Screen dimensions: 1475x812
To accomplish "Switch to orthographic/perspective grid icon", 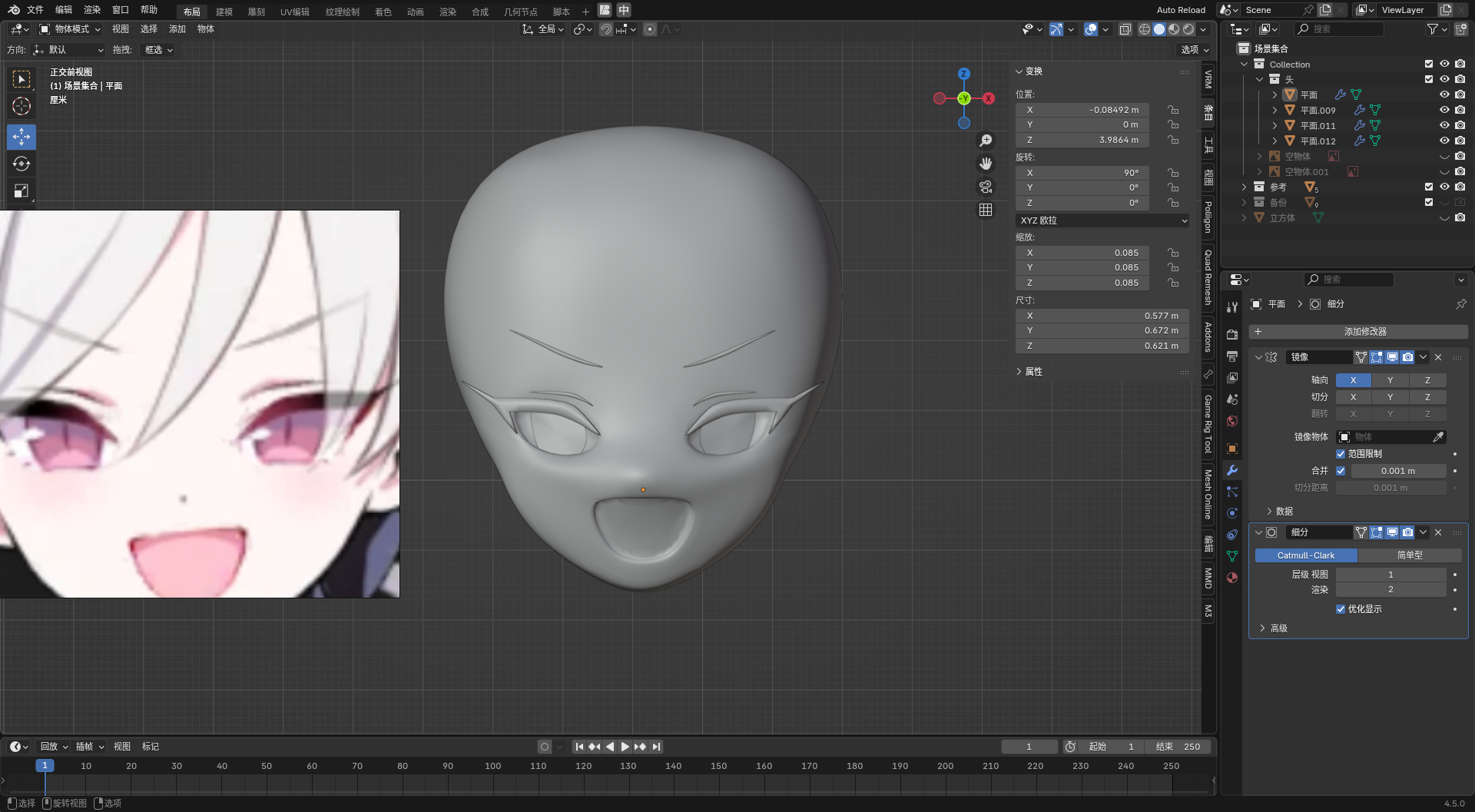I will (986, 210).
